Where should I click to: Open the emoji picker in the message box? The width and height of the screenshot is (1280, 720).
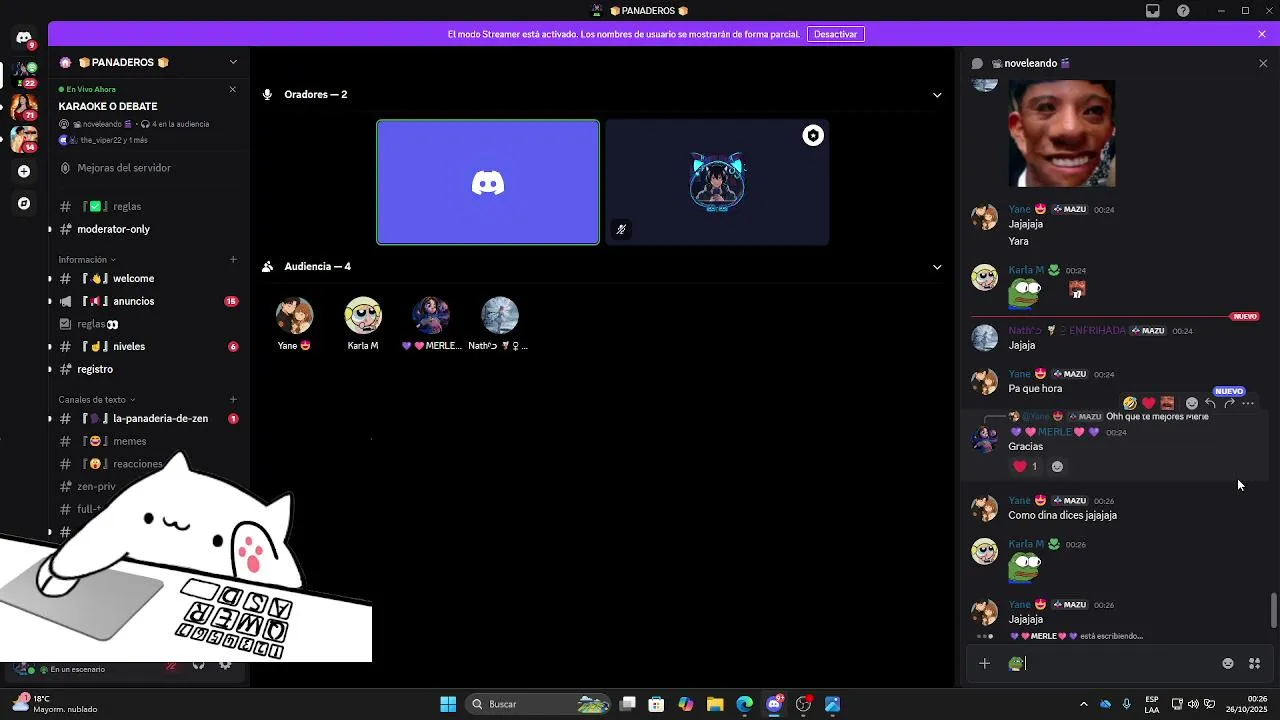[x=1228, y=663]
